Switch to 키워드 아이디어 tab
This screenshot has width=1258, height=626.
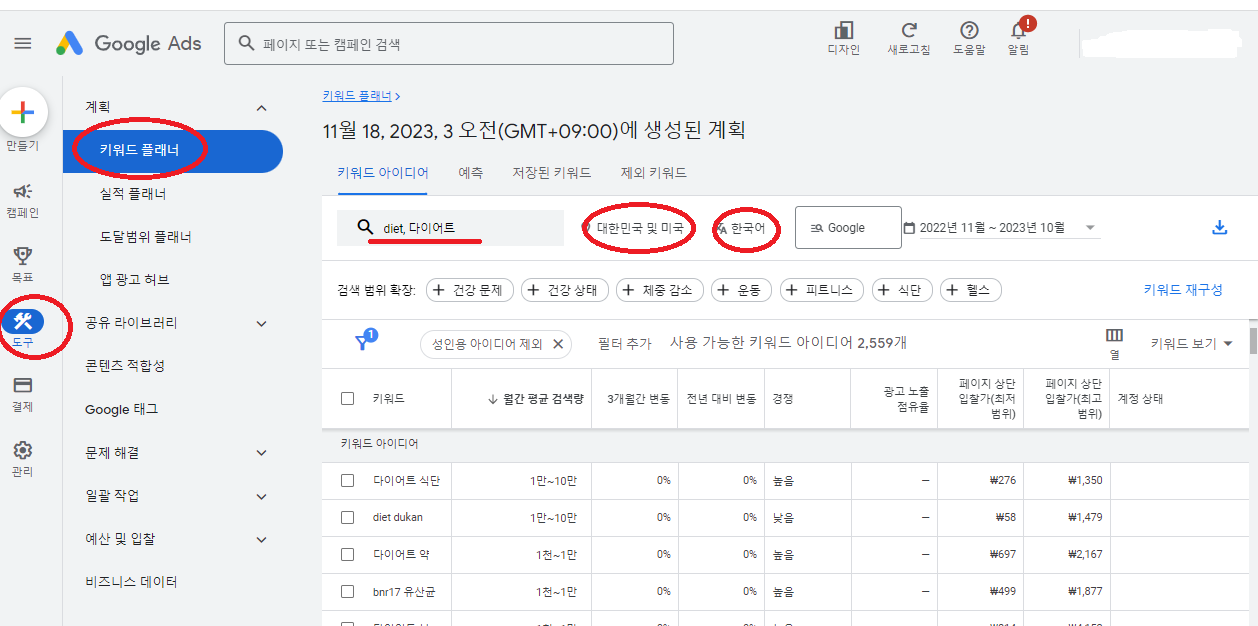click(x=382, y=173)
